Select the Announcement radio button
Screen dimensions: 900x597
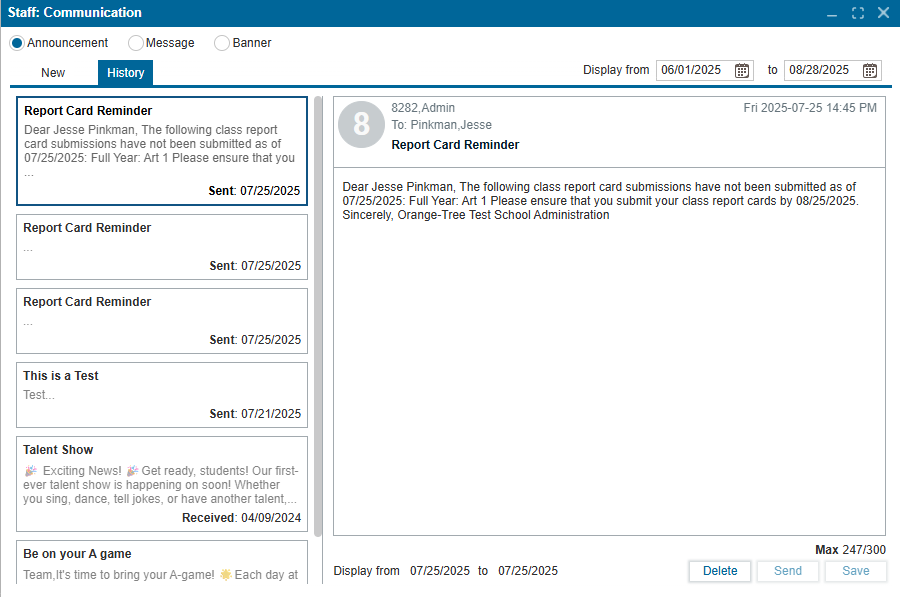[17, 43]
